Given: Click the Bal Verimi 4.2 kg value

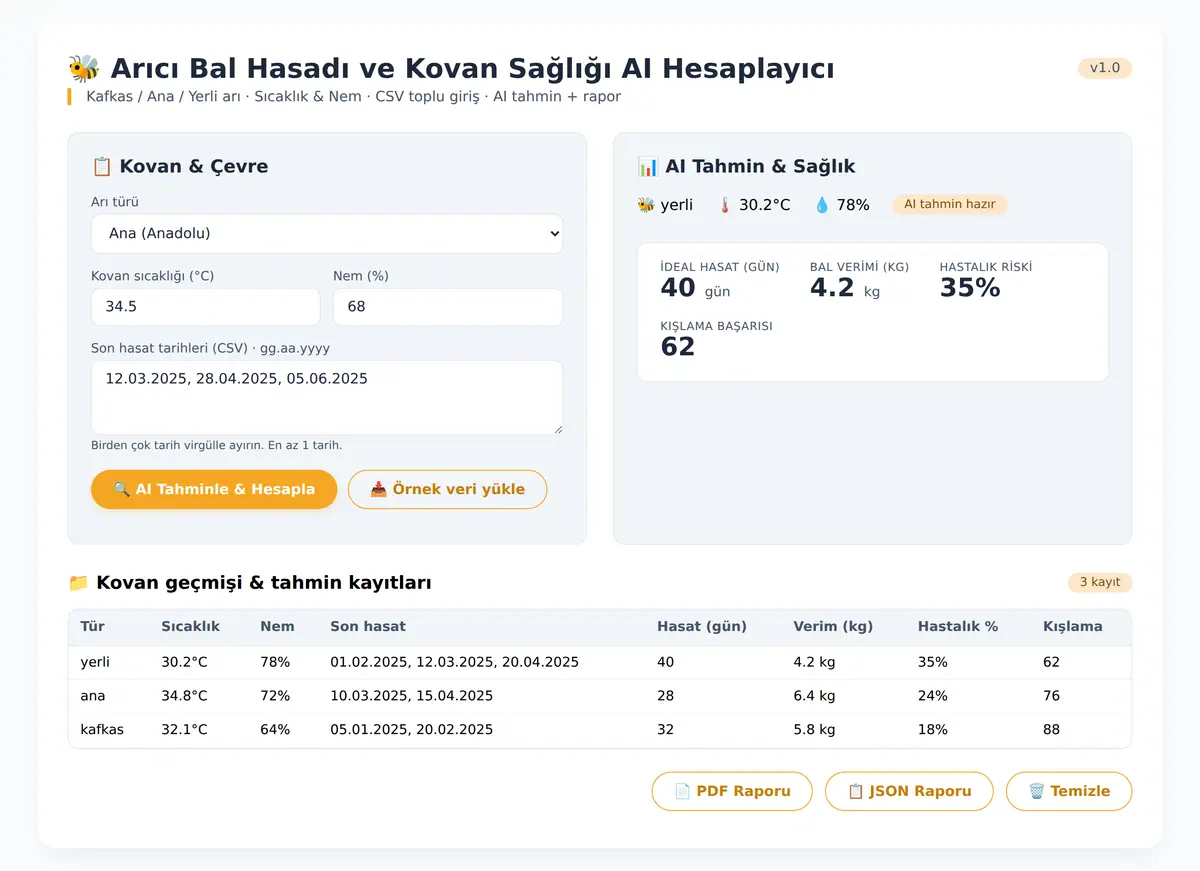Looking at the screenshot, I should click(x=845, y=288).
